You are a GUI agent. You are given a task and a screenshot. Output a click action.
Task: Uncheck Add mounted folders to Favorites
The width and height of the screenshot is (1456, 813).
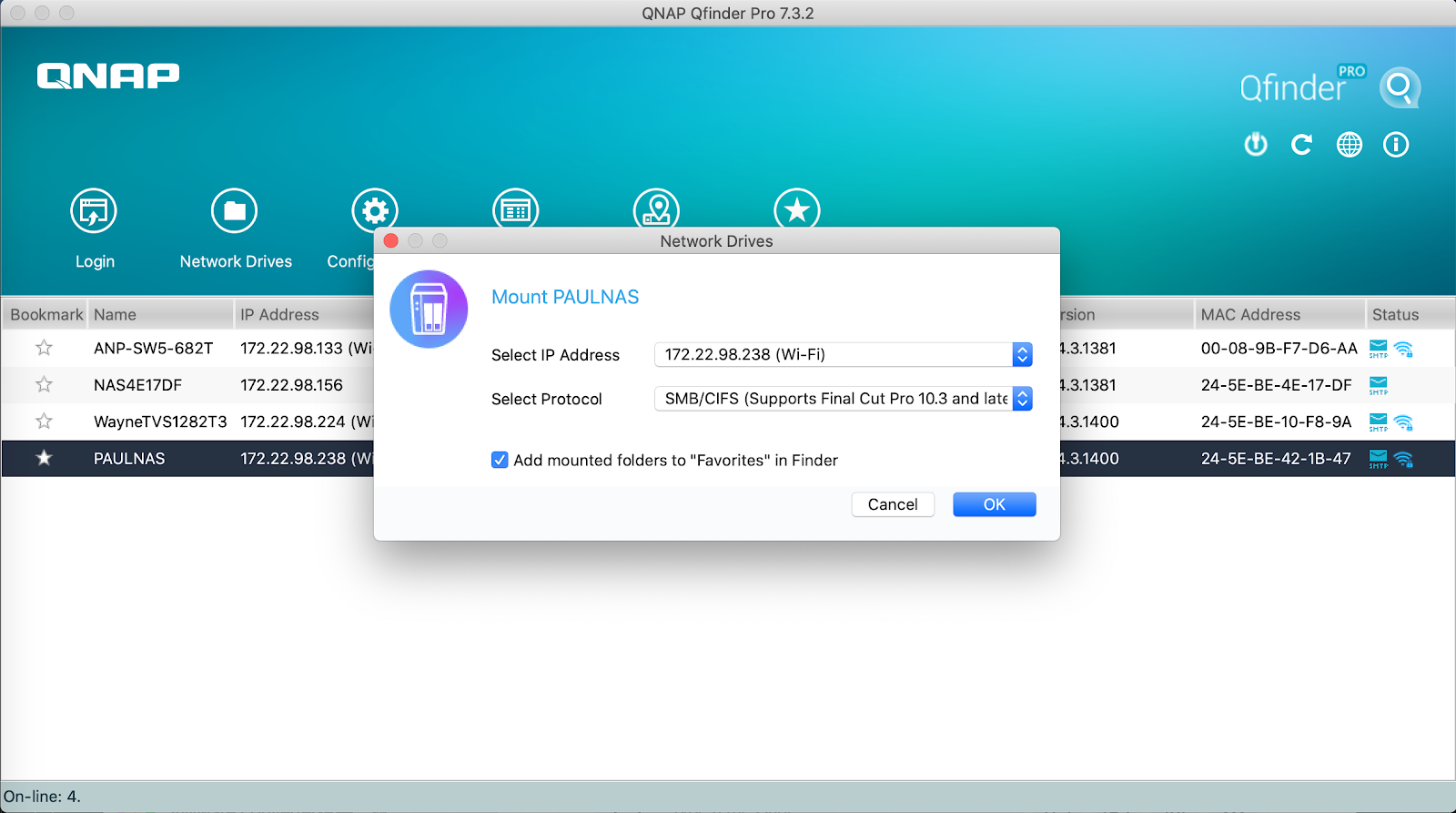500,460
